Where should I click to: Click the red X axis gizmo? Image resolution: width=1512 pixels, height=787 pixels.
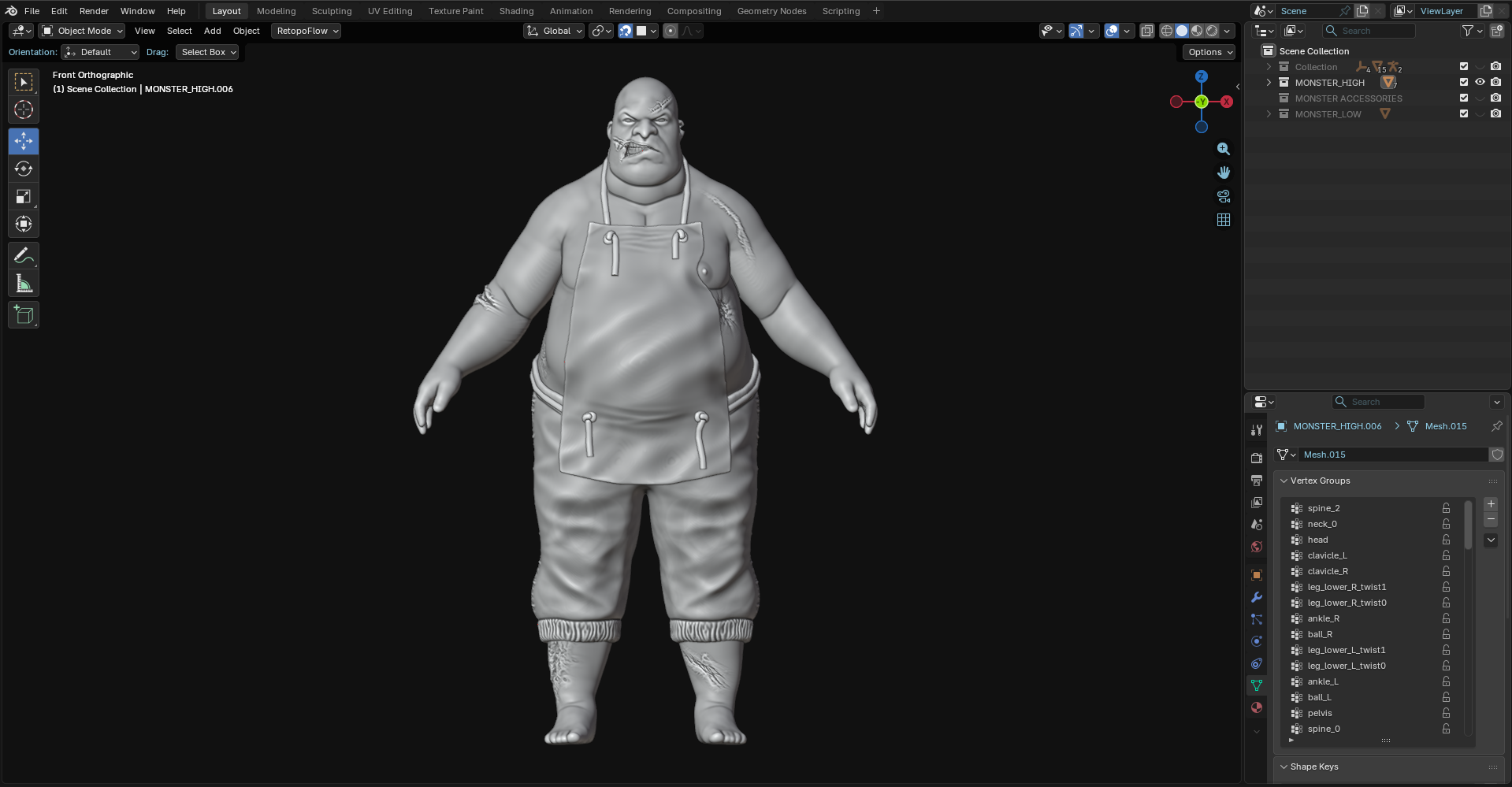click(1227, 102)
